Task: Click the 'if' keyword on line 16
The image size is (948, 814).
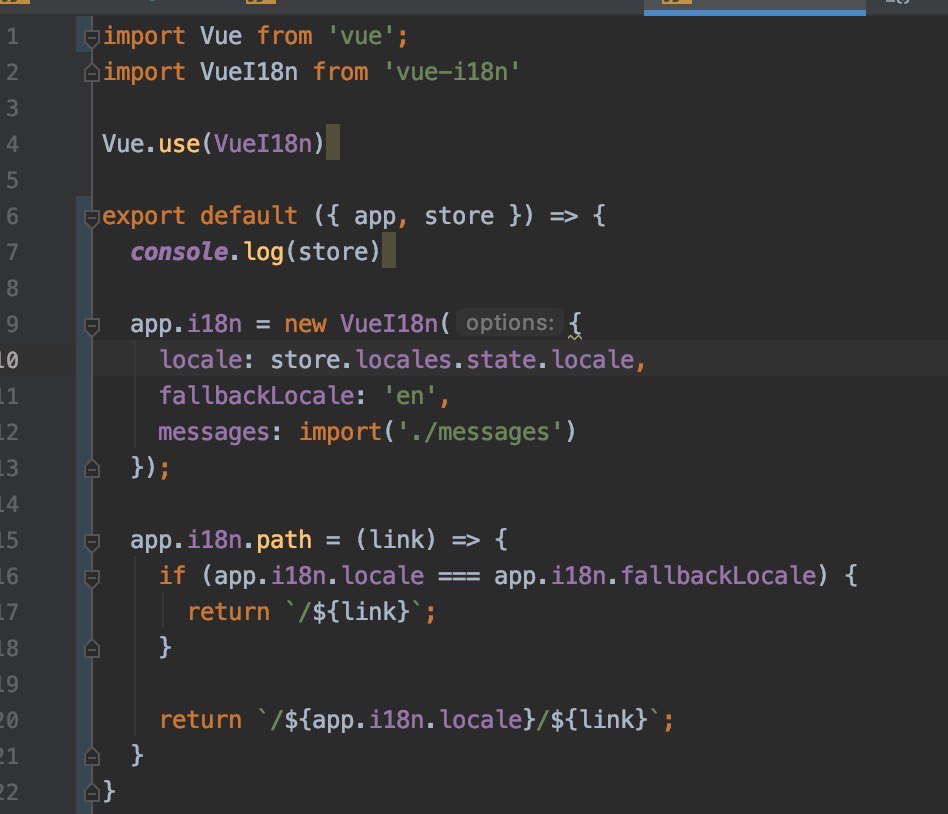Action: (172, 575)
